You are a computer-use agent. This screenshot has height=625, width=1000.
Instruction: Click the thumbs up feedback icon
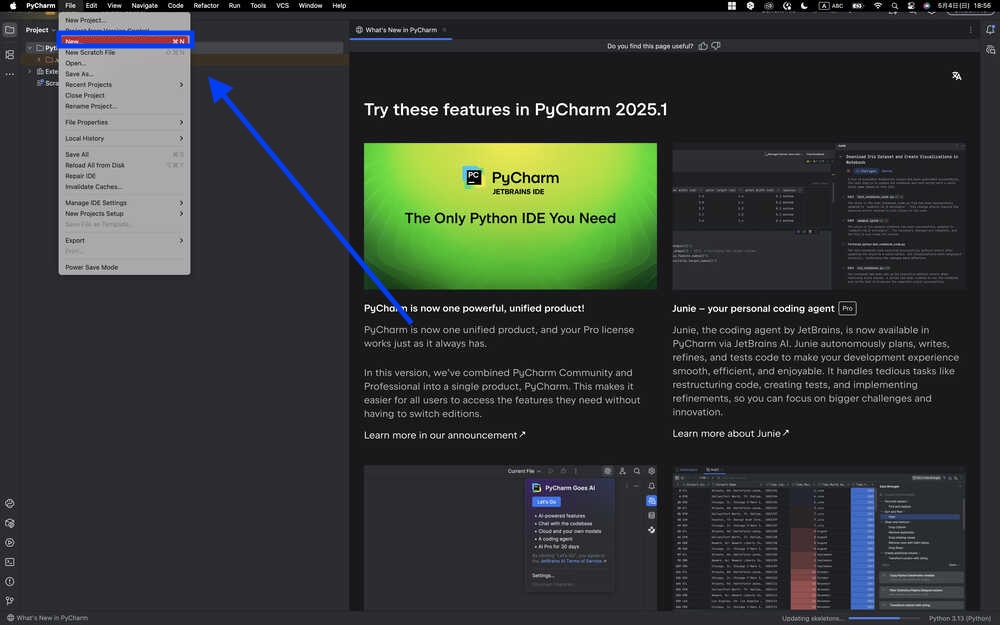(x=703, y=46)
